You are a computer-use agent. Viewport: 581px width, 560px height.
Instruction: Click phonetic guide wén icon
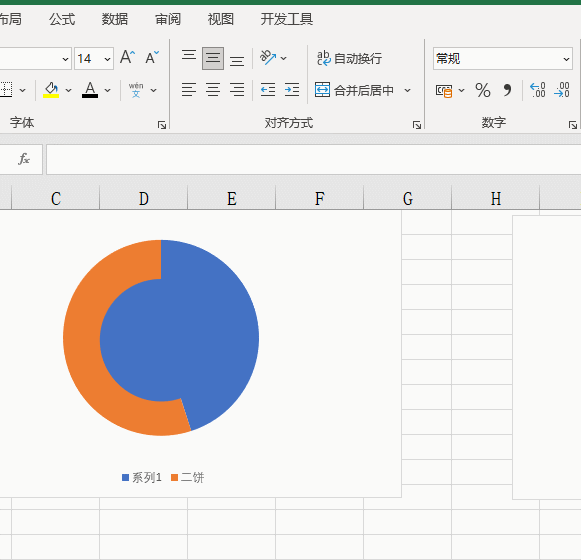point(136,90)
